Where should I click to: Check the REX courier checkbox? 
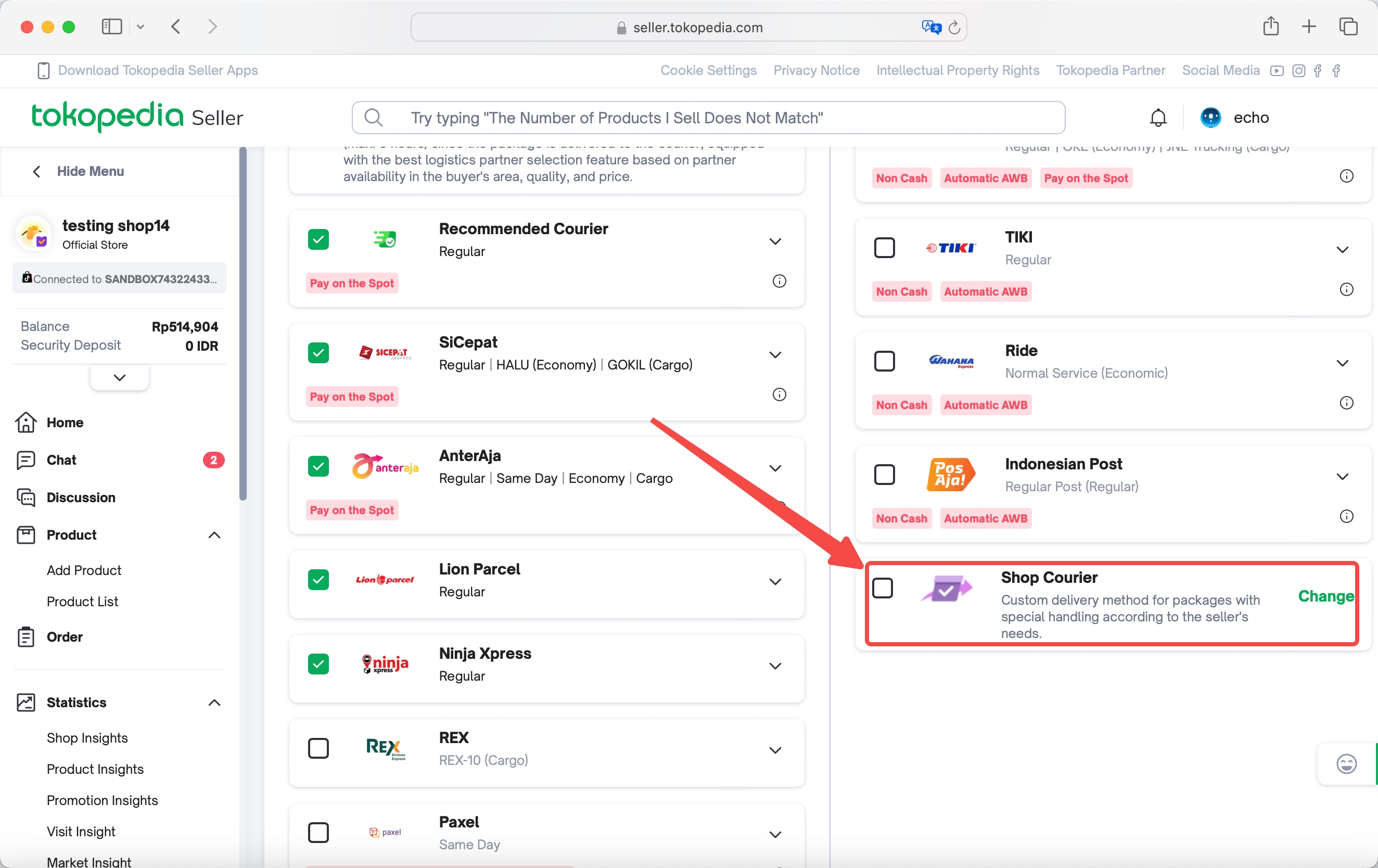point(318,748)
